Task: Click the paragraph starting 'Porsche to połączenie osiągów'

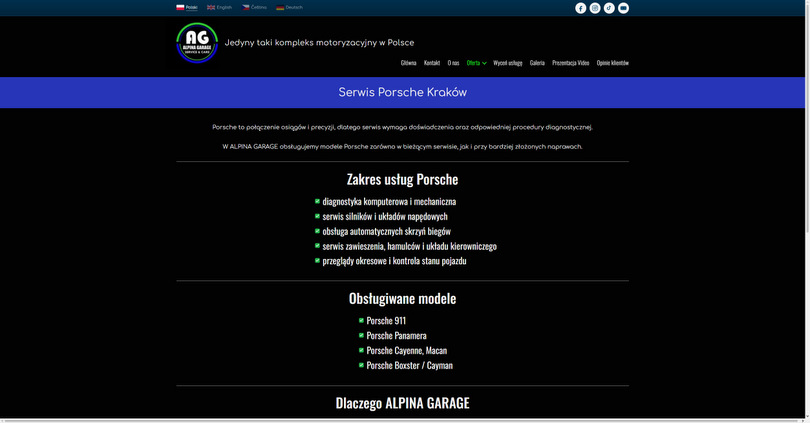Action: (x=402, y=127)
